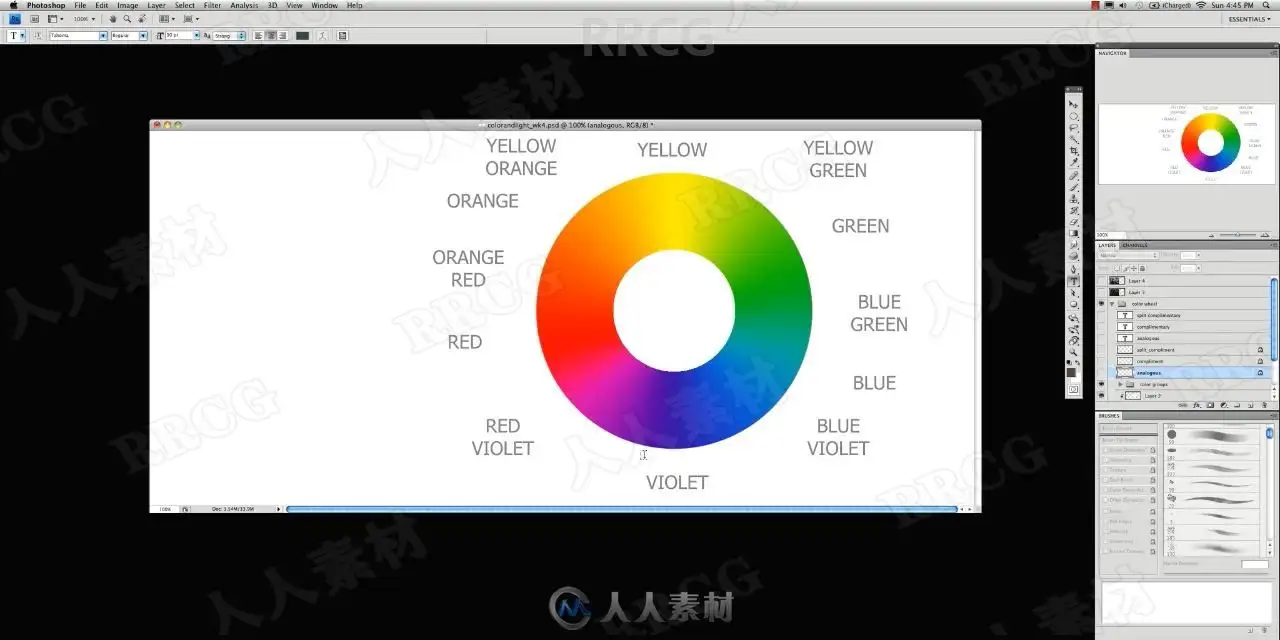
Task: Show the Layer 4 visibility
Action: (x=1101, y=281)
